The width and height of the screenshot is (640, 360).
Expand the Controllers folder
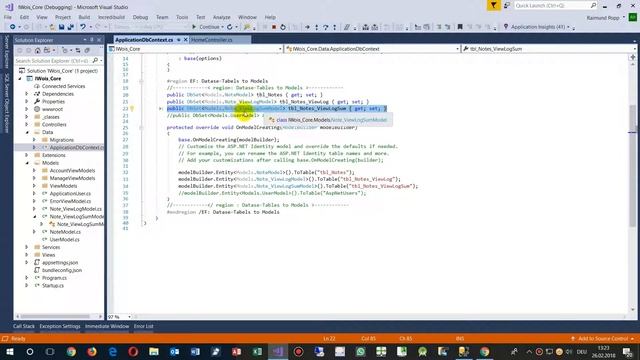tap(27, 124)
